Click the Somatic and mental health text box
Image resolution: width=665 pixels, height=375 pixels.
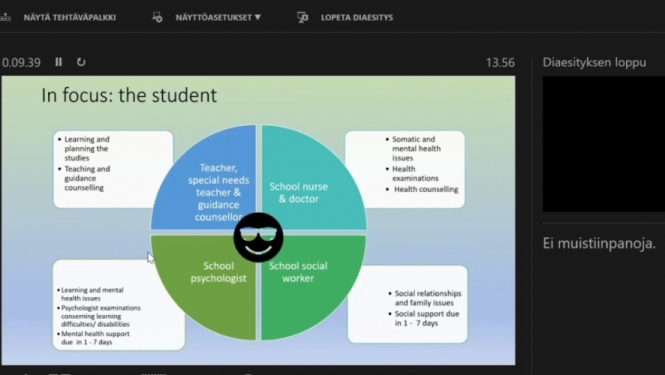pos(405,169)
